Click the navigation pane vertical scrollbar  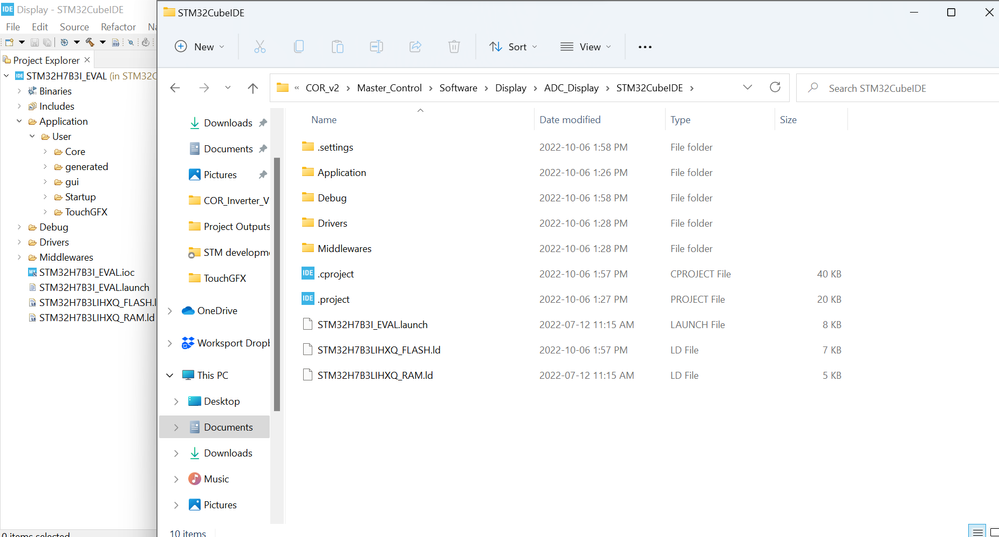click(x=277, y=283)
